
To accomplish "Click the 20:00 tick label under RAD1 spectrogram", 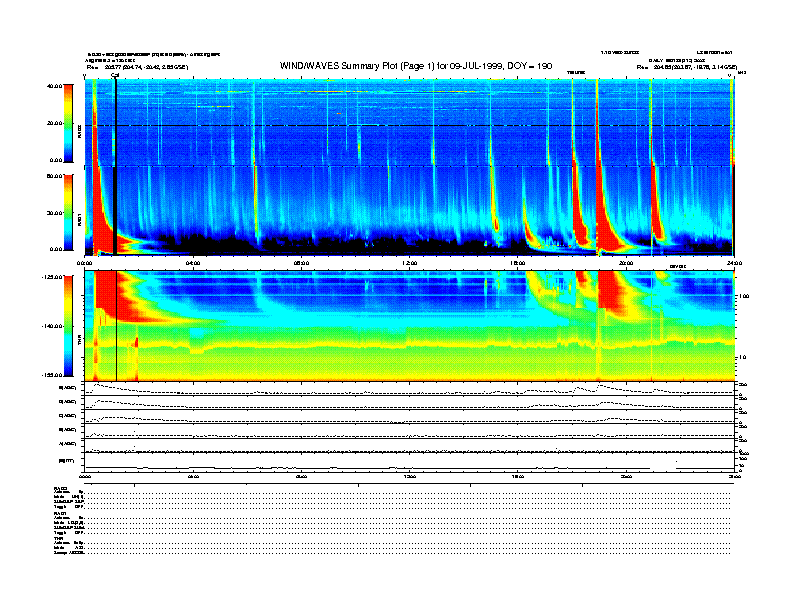I will 626,263.
